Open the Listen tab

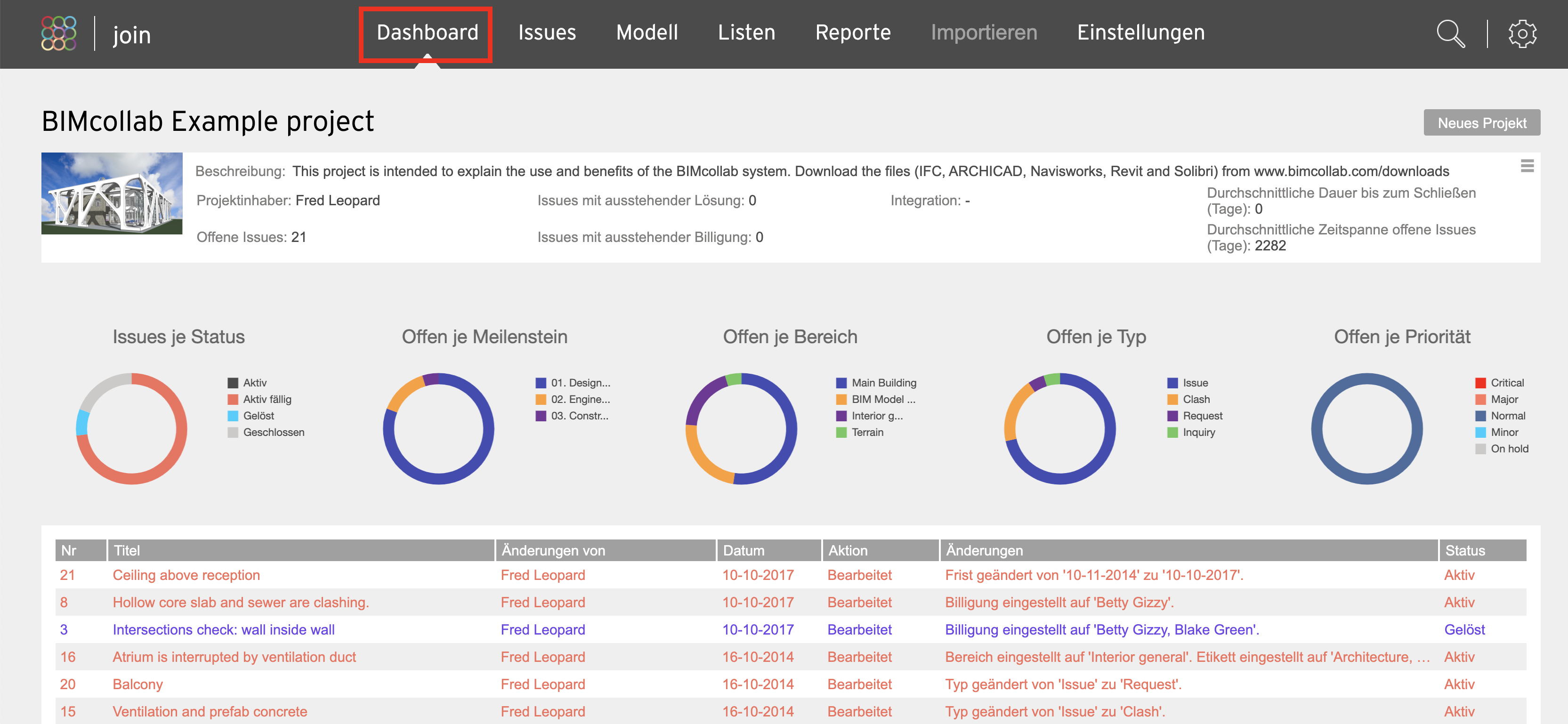[x=746, y=32]
